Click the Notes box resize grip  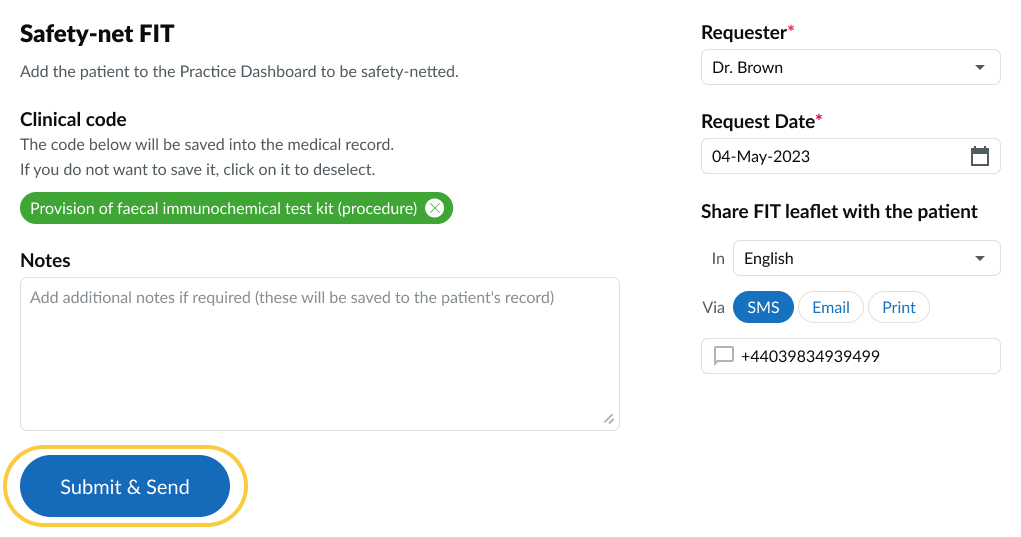[609, 420]
